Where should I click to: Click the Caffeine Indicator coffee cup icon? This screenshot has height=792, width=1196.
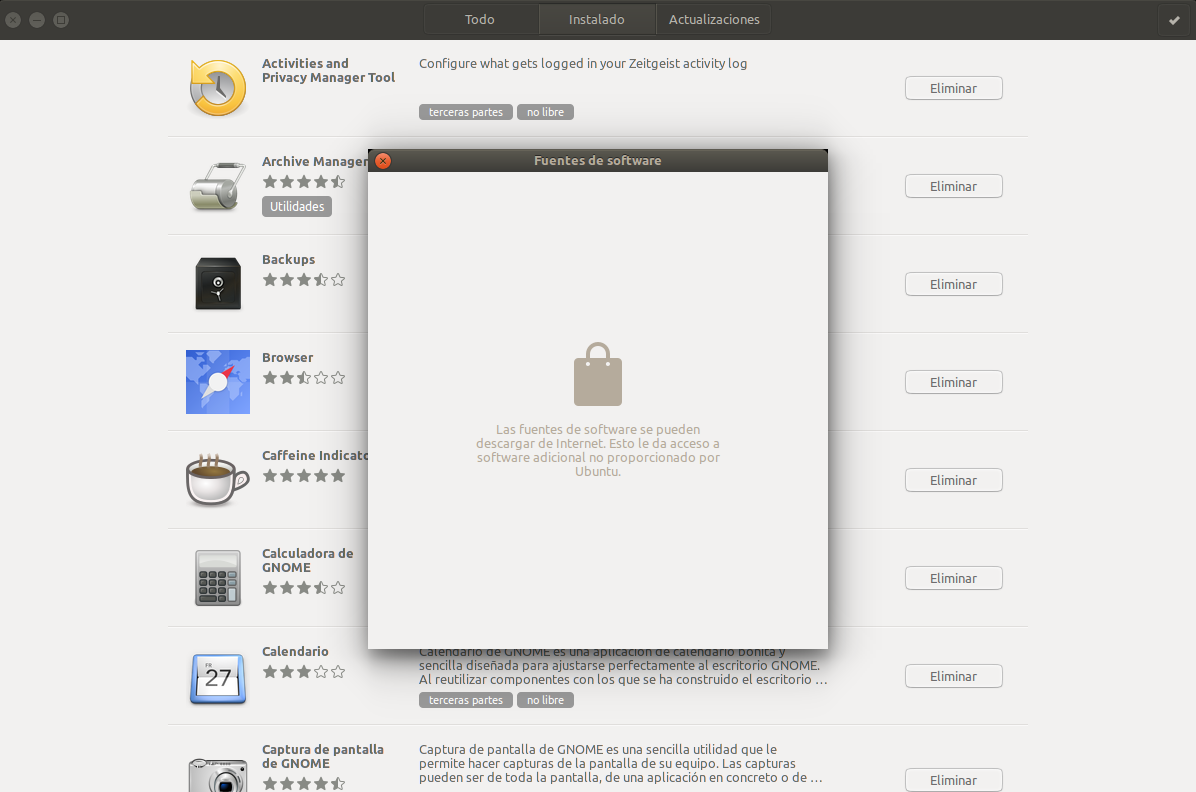click(217, 480)
